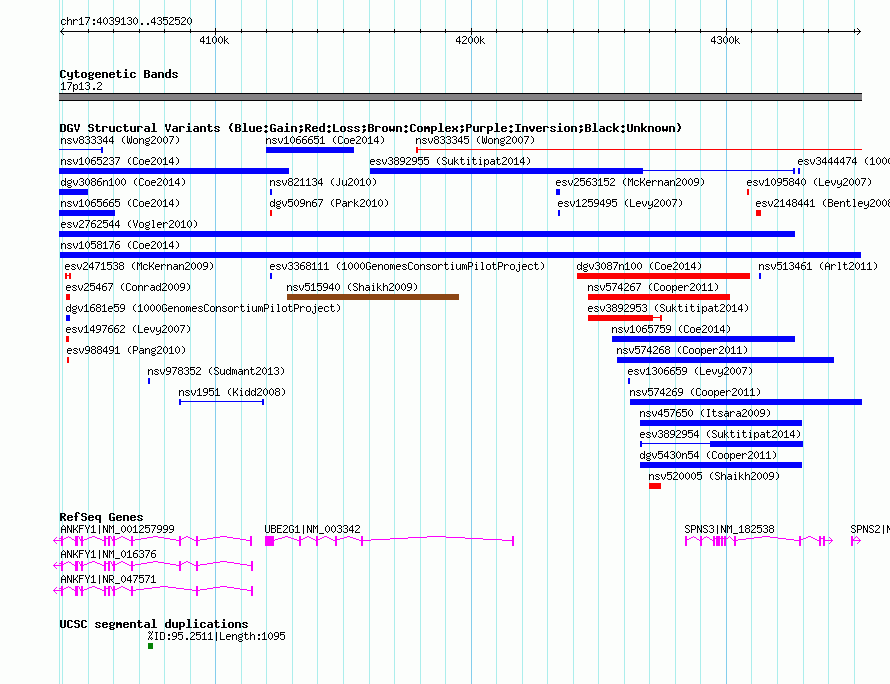Open esv988491 (Pang2010) variant label
The height and width of the screenshot is (684, 890).
point(126,350)
